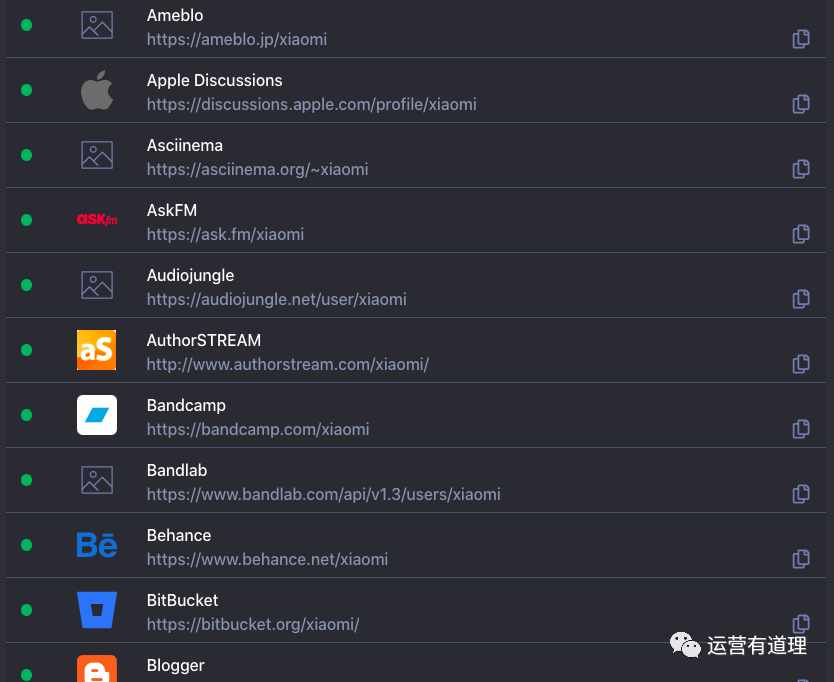The image size is (834, 682).
Task: Copy the Apple Discussions link
Action: (801, 104)
